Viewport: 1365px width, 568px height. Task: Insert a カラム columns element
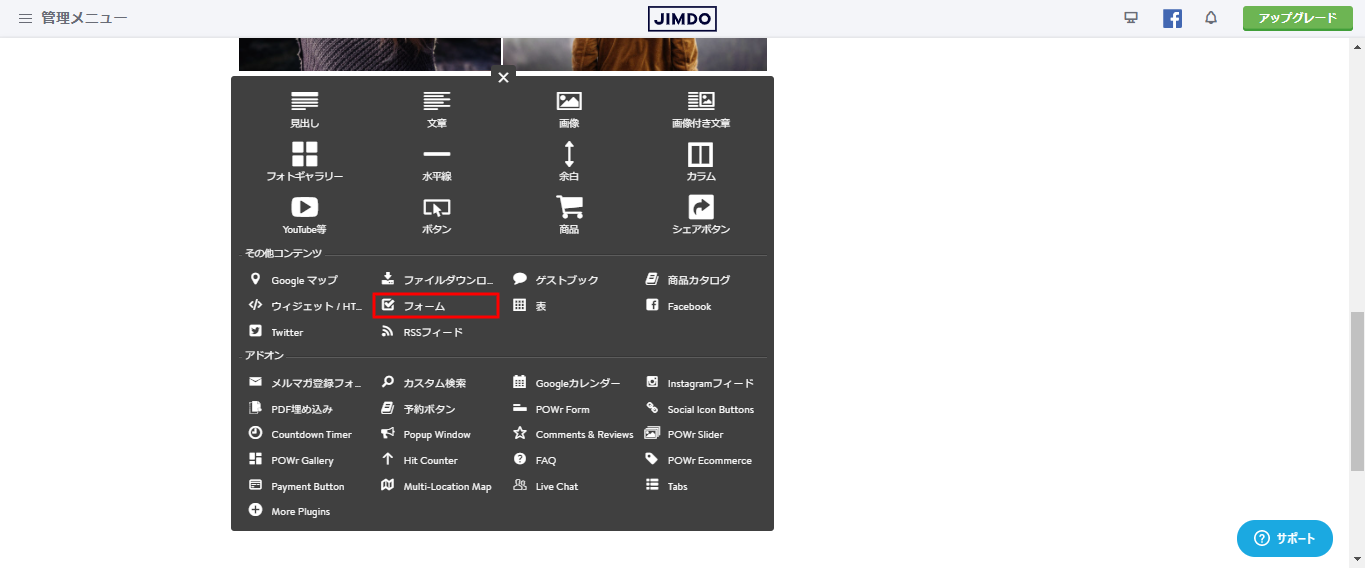point(701,162)
